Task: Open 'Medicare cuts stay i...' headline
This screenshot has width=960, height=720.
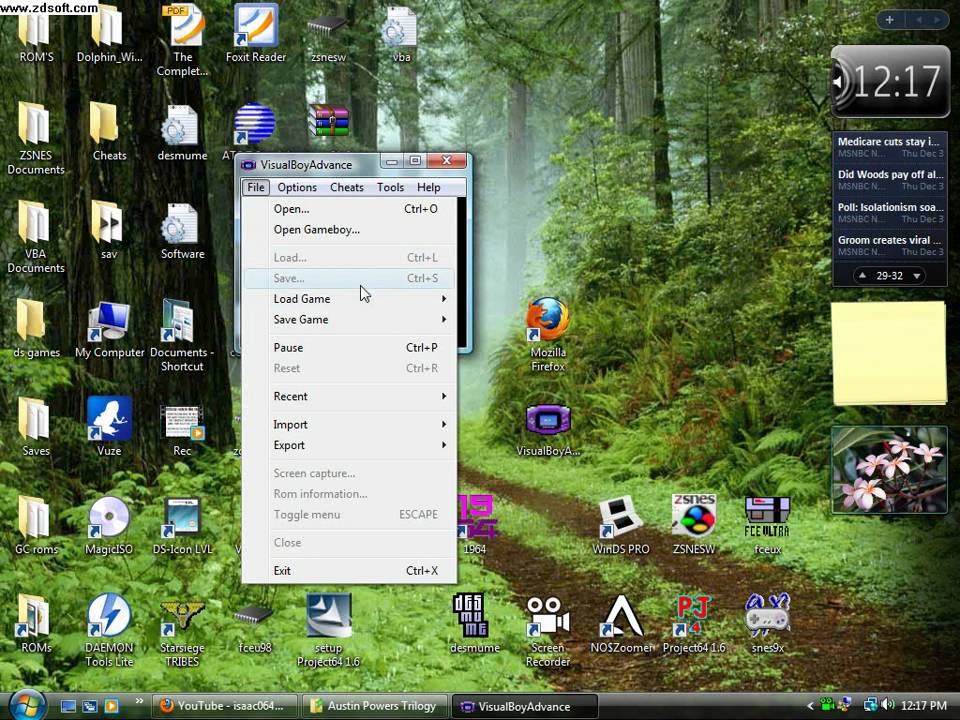Action: 890,147
